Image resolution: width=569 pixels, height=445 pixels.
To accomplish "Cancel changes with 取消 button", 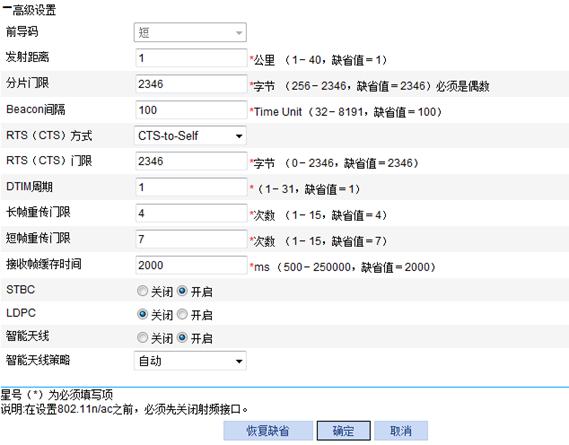I will click(401, 431).
